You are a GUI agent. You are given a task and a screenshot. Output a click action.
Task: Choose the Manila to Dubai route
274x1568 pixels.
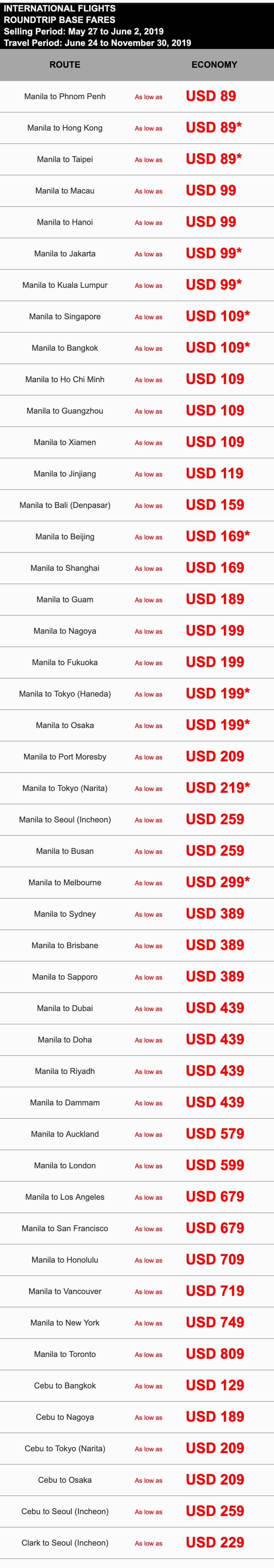[64, 1008]
